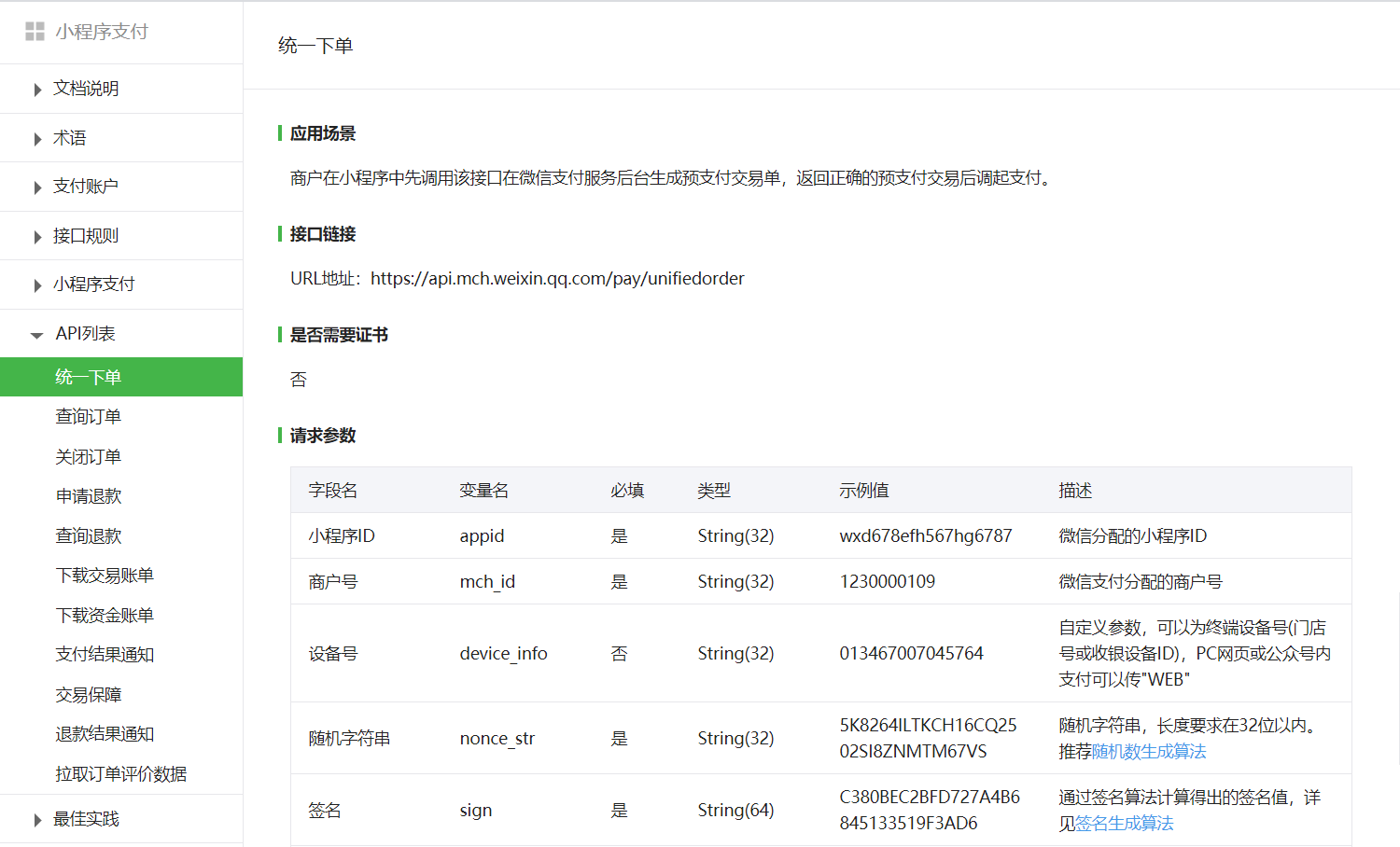Viewport: 1400px width, 847px height.
Task: Click the unifiedorder API URL text
Action: [x=557, y=279]
